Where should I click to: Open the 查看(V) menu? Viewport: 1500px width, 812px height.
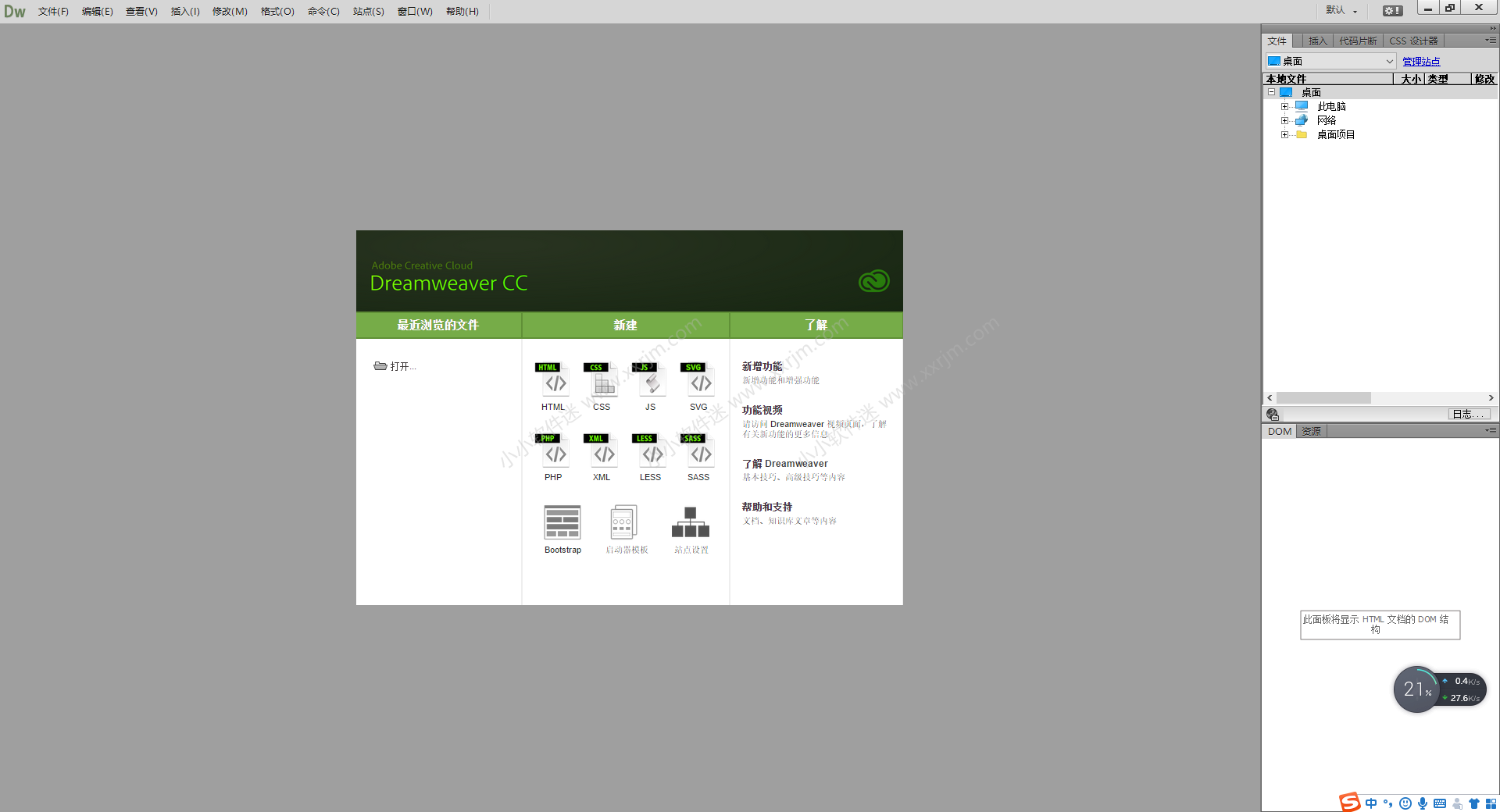pos(141,12)
